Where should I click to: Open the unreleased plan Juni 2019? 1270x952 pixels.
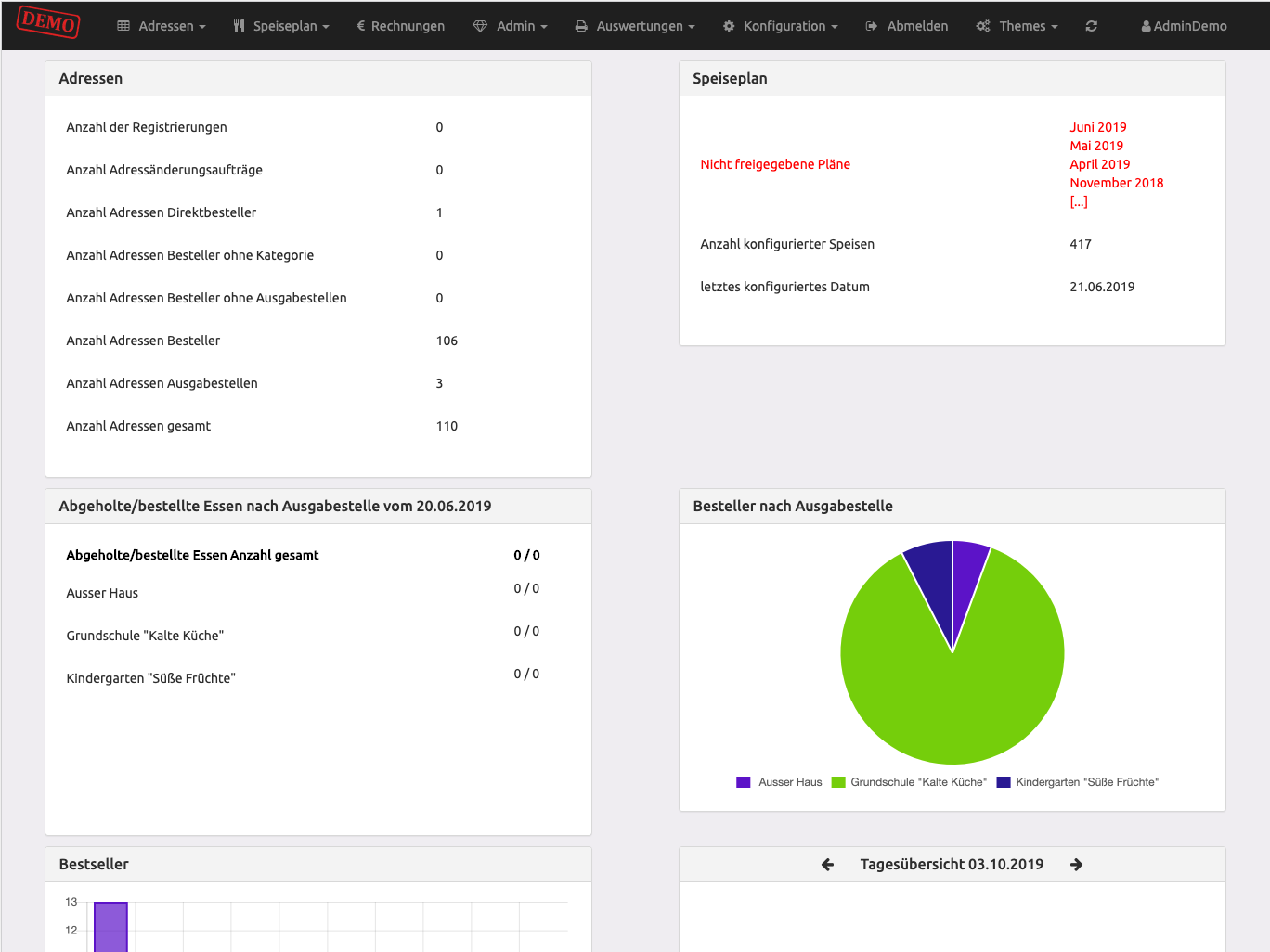click(x=1098, y=127)
